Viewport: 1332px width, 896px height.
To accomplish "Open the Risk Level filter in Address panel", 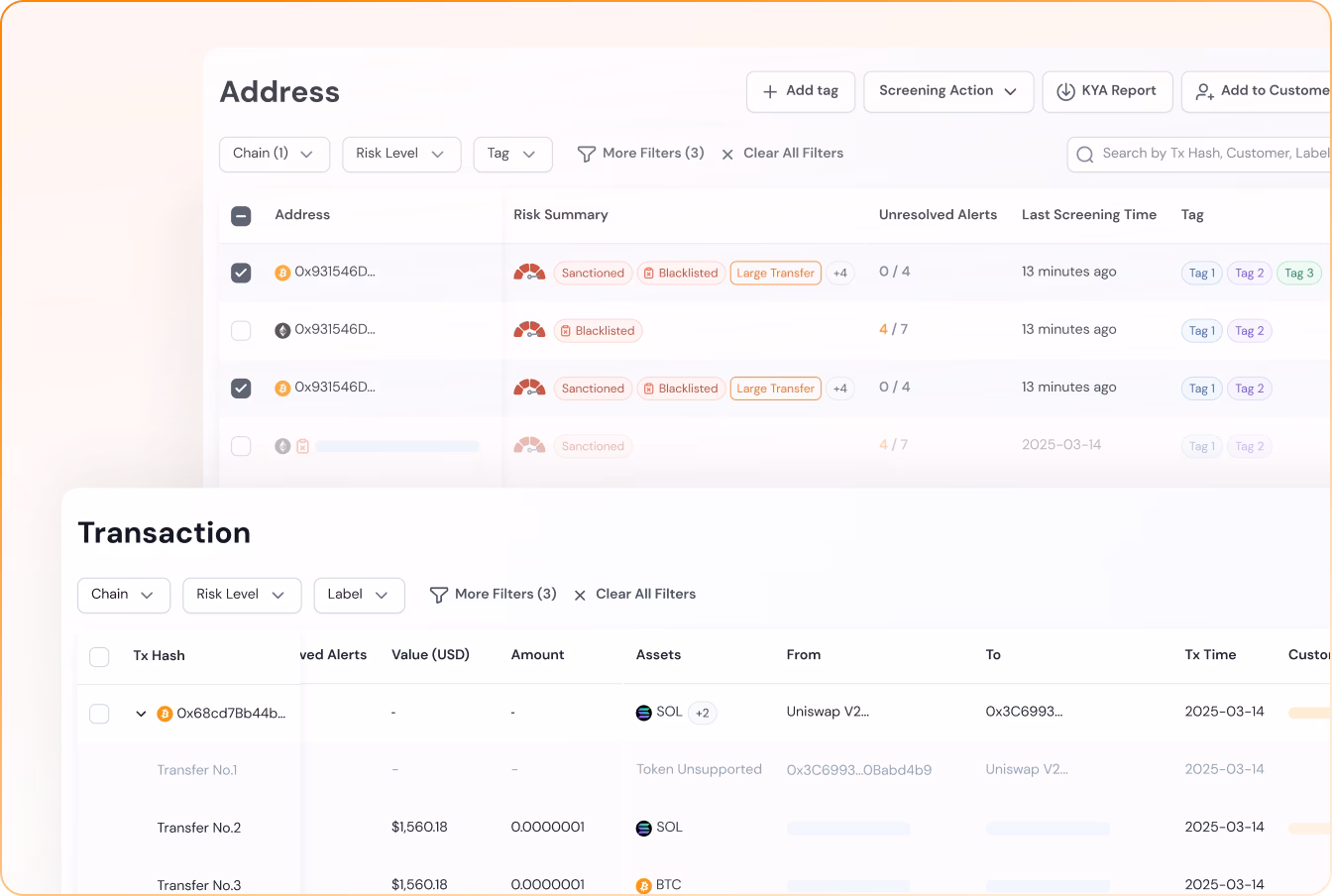I will point(401,154).
